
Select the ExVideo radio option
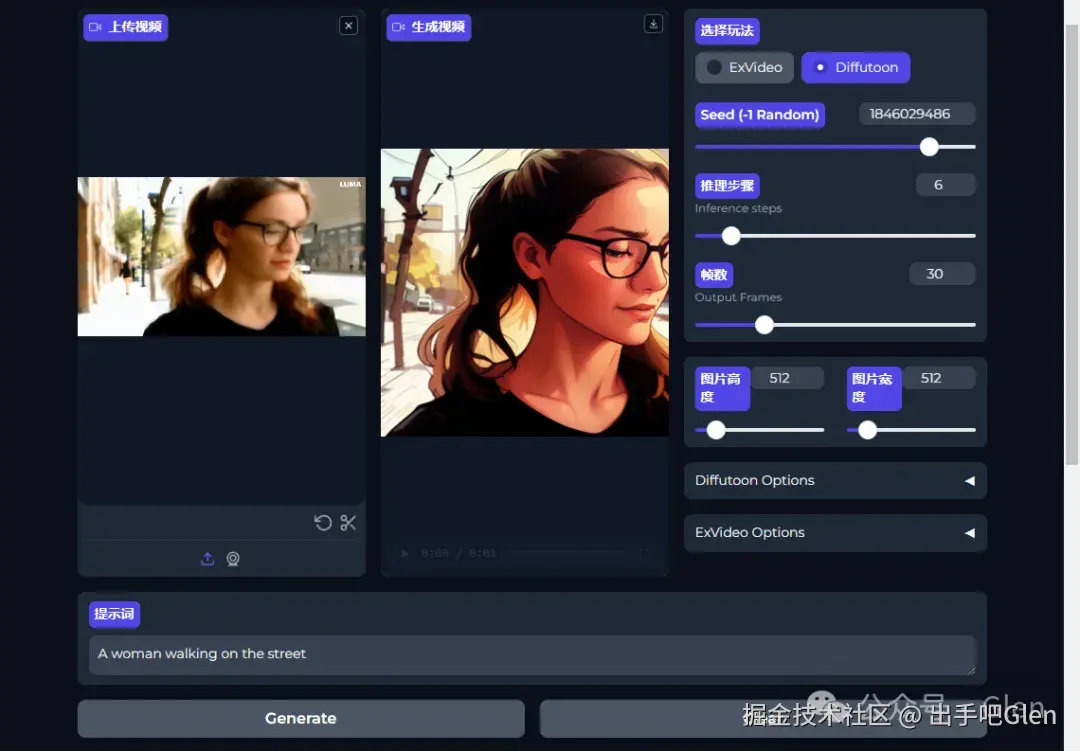coord(745,68)
